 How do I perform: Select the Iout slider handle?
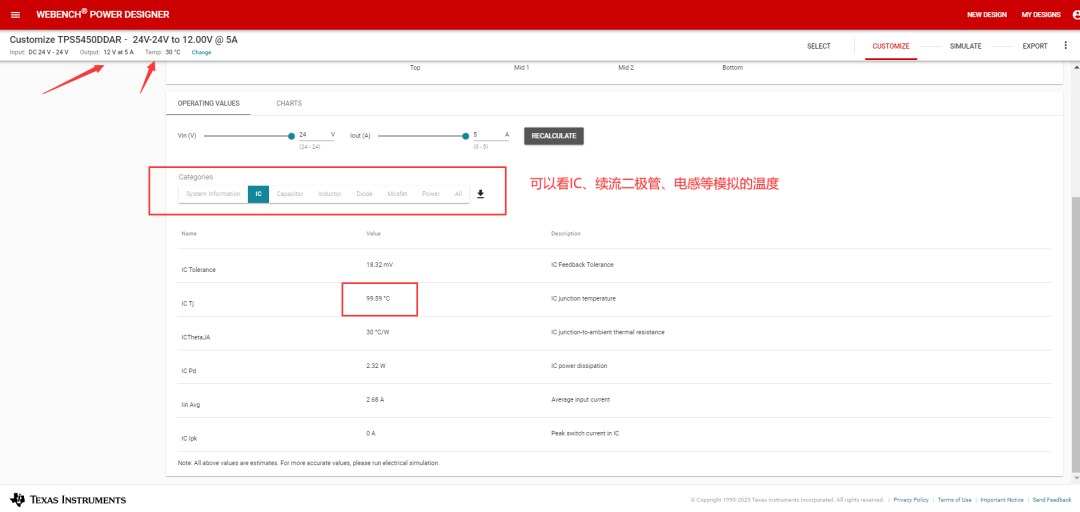(466, 136)
